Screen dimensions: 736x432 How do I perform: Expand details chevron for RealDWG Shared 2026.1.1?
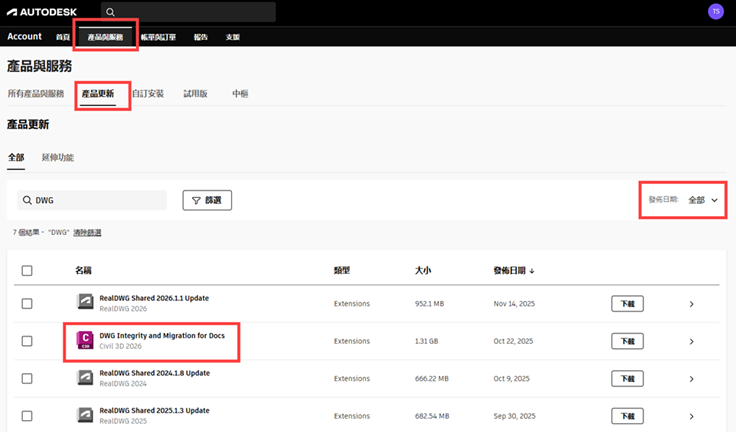(691, 304)
